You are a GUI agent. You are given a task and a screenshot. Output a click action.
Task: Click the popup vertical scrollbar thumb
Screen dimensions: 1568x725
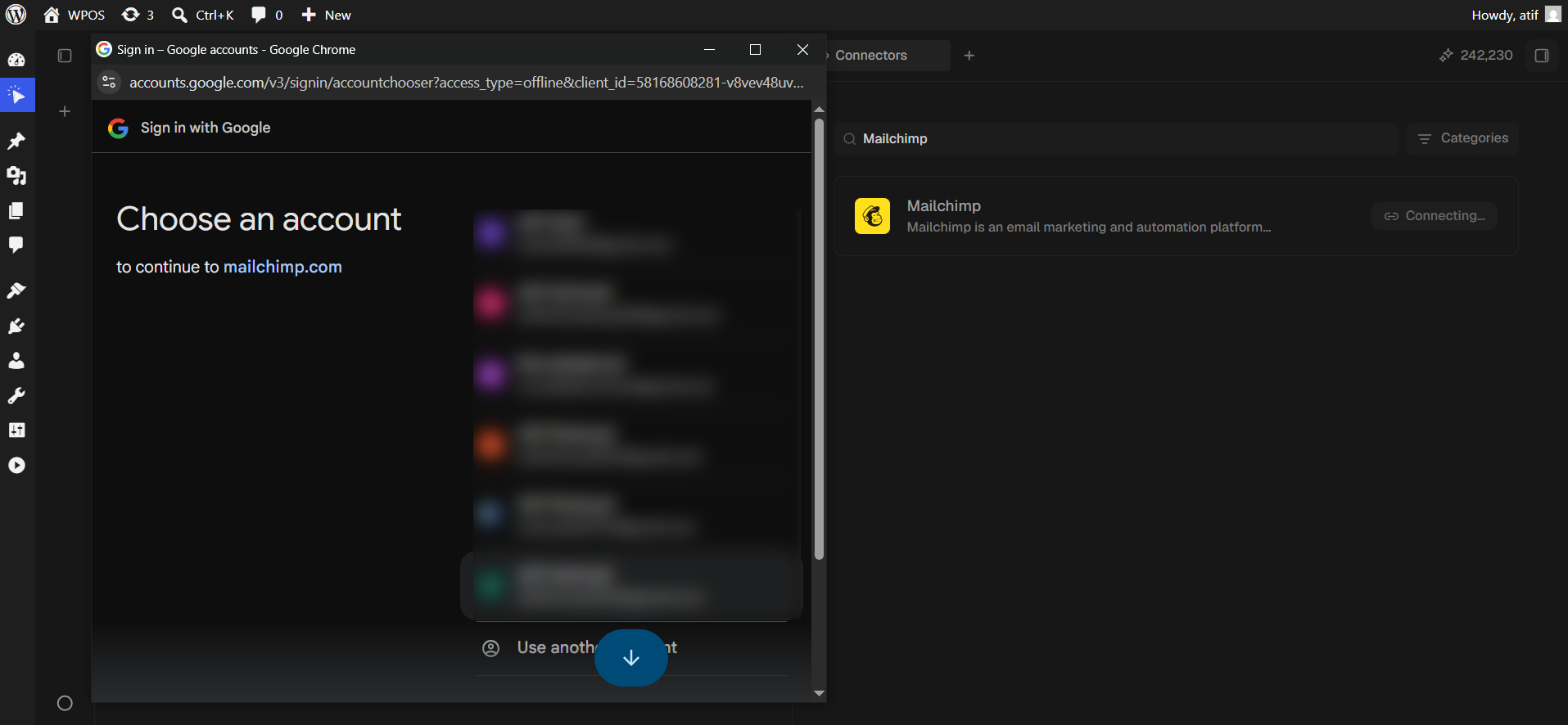click(x=819, y=340)
